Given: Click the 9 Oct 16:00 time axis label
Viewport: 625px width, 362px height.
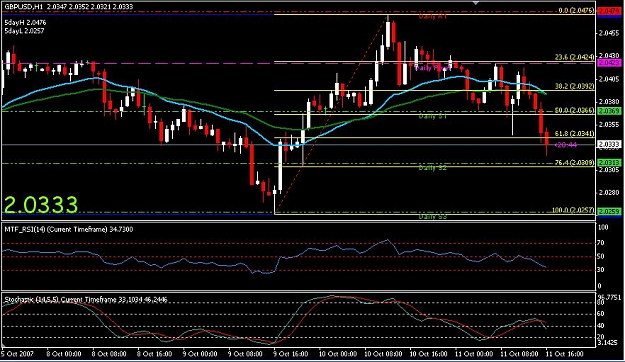Looking at the screenshot, I should click(x=291, y=354).
